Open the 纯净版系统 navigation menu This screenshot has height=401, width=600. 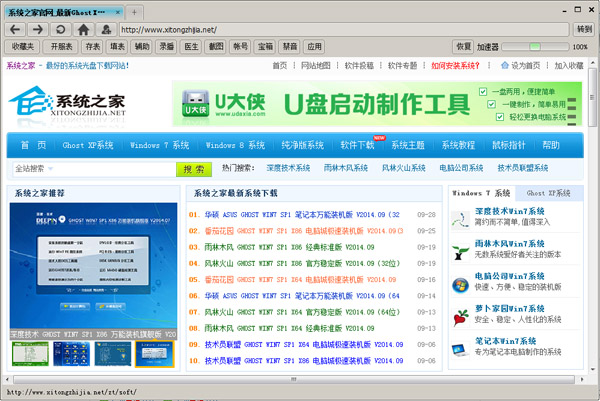301,145
